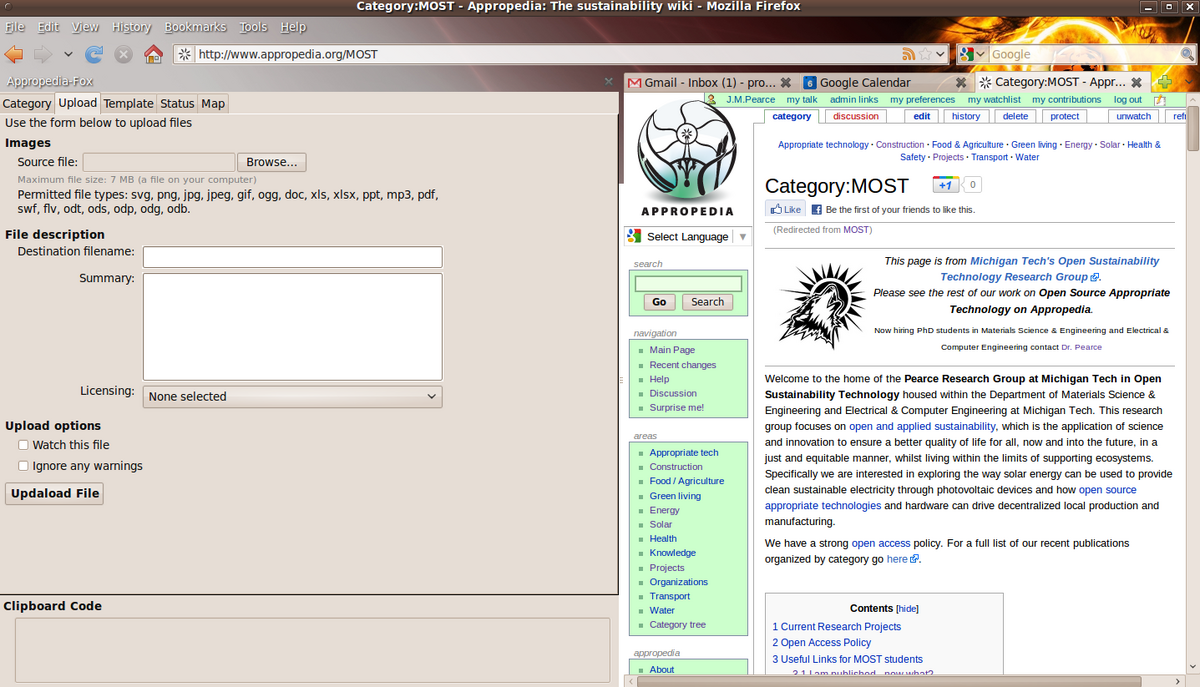
Task: Go to the browser home page icon
Action: (x=153, y=54)
